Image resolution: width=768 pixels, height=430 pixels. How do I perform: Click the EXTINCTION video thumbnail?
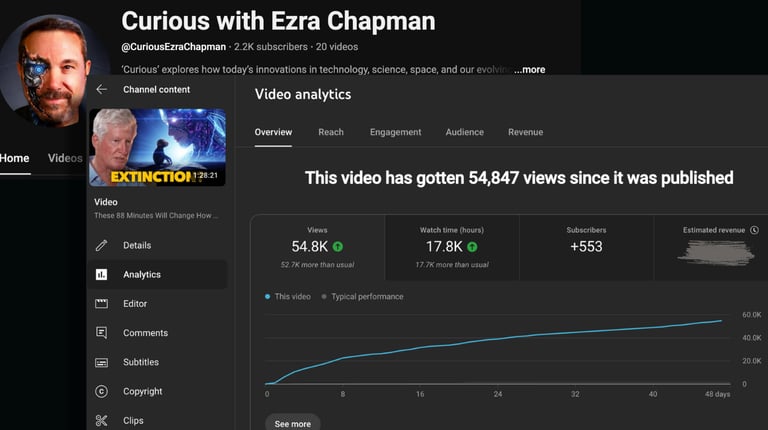point(157,147)
